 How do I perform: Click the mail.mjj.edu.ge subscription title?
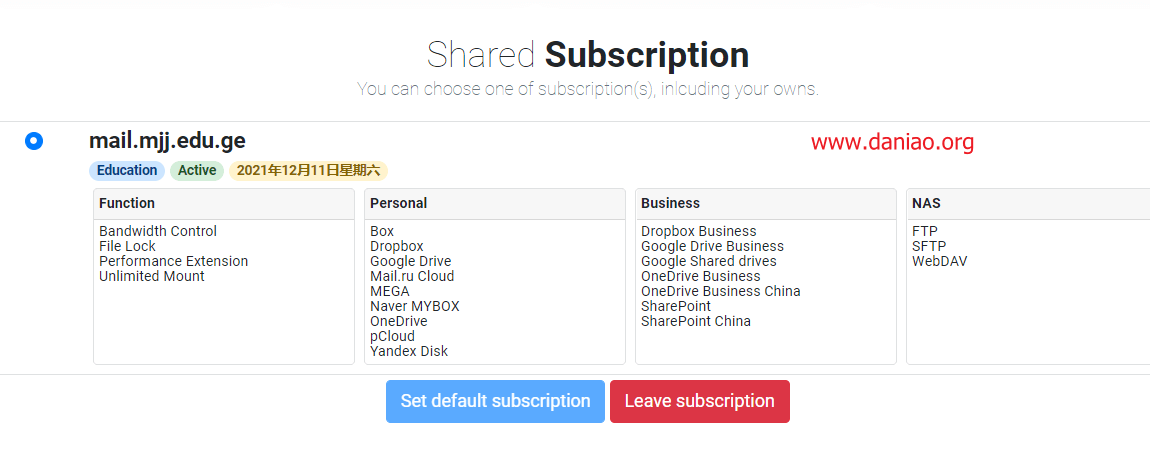click(x=167, y=140)
